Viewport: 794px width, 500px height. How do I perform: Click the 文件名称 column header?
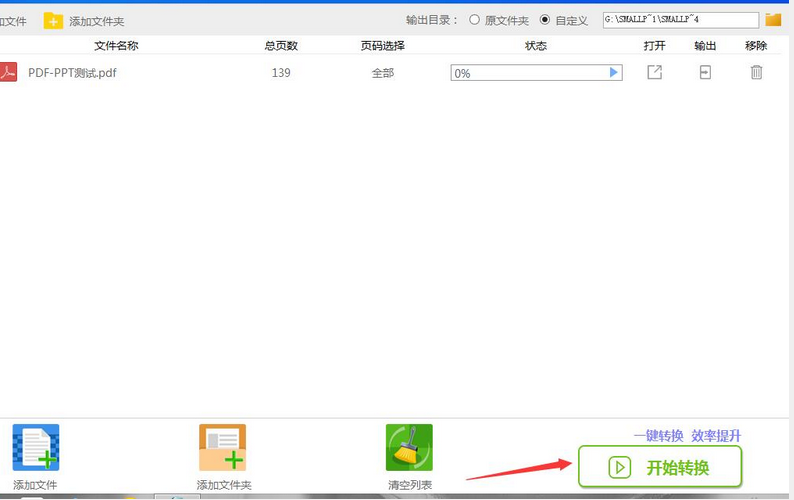(x=116, y=46)
